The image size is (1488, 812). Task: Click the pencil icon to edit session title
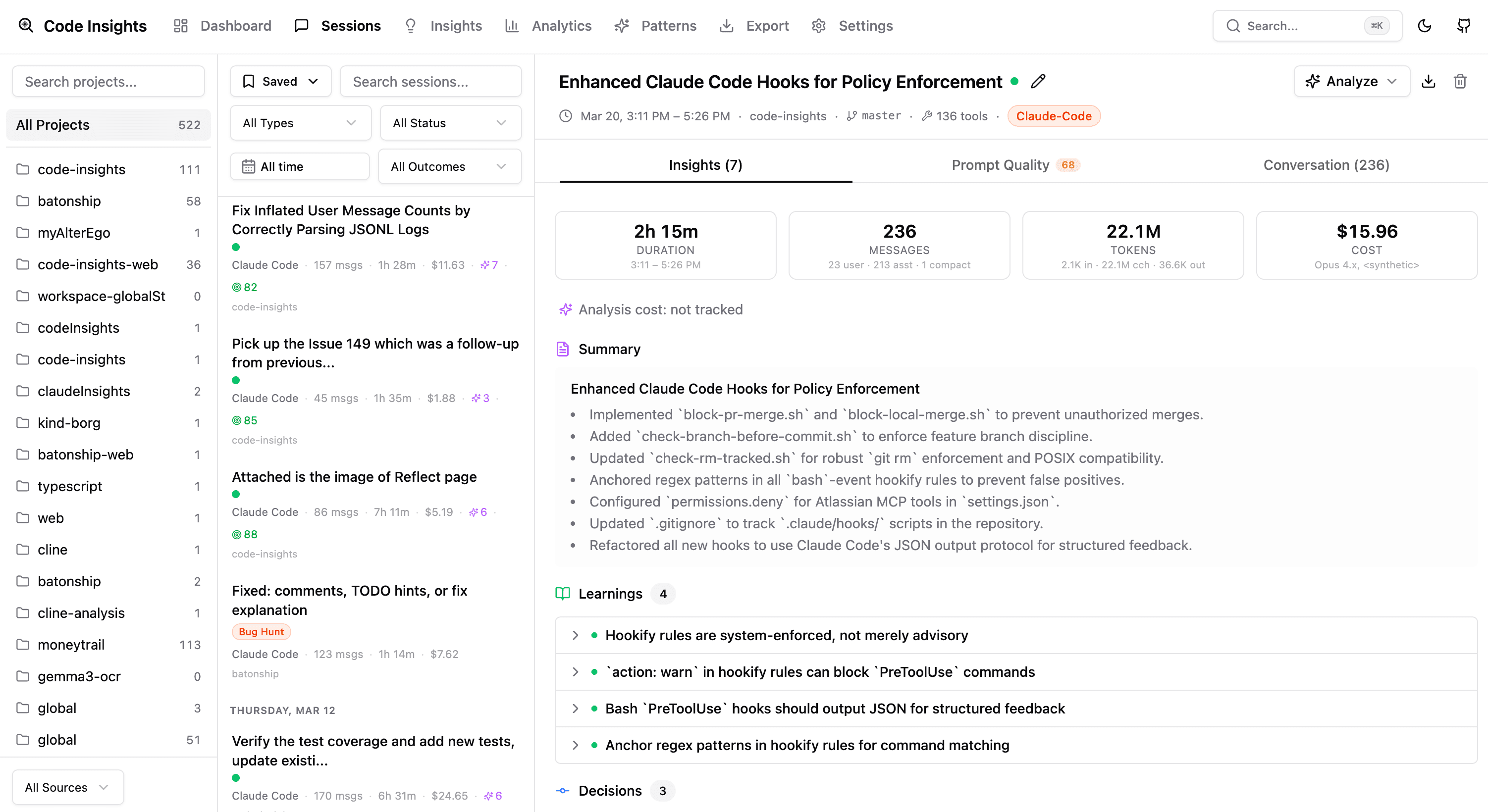tap(1038, 81)
